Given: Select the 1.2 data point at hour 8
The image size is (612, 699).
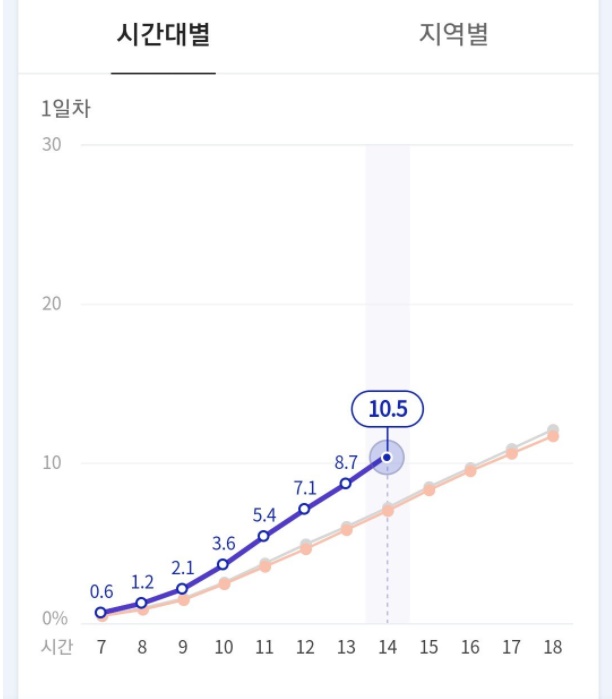Looking at the screenshot, I should click(142, 603).
